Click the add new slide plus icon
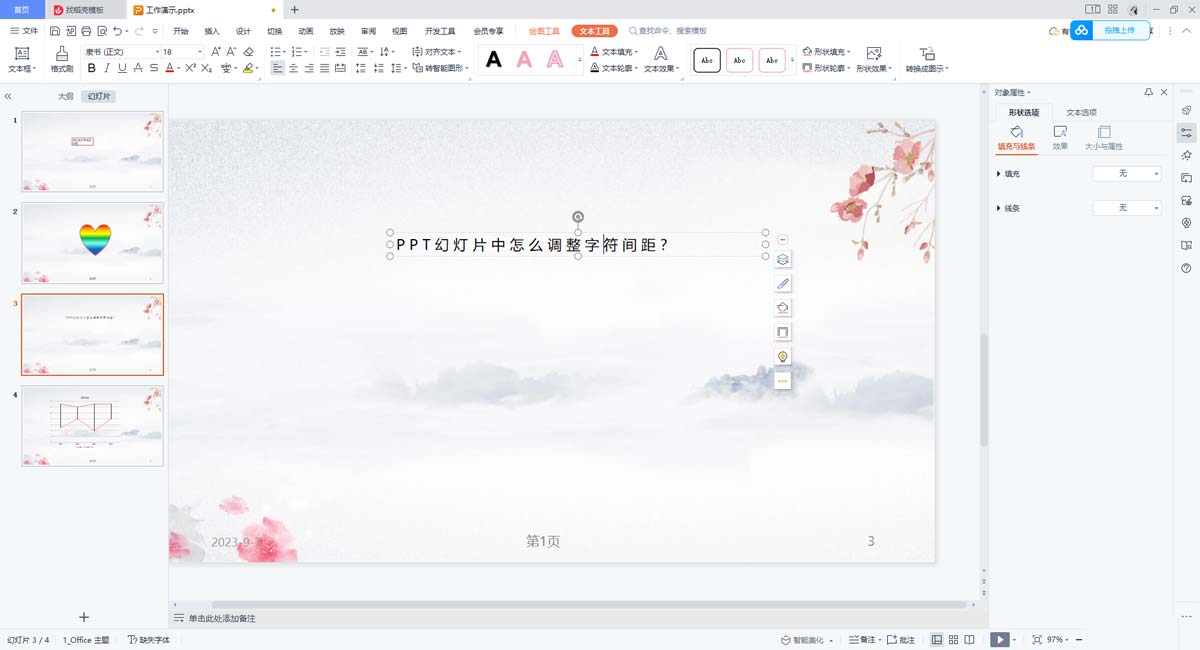The height and width of the screenshot is (650, 1200). (x=84, y=618)
